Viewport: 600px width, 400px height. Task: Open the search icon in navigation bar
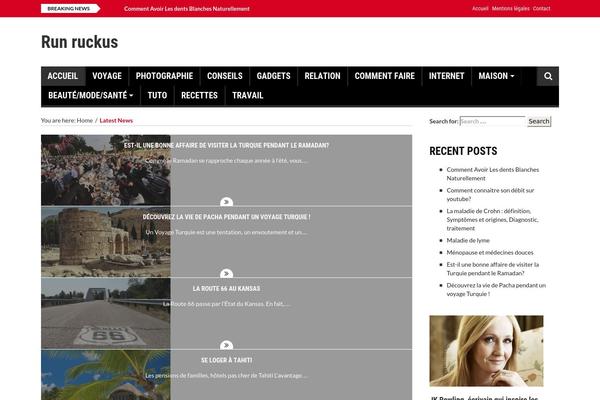[548, 76]
